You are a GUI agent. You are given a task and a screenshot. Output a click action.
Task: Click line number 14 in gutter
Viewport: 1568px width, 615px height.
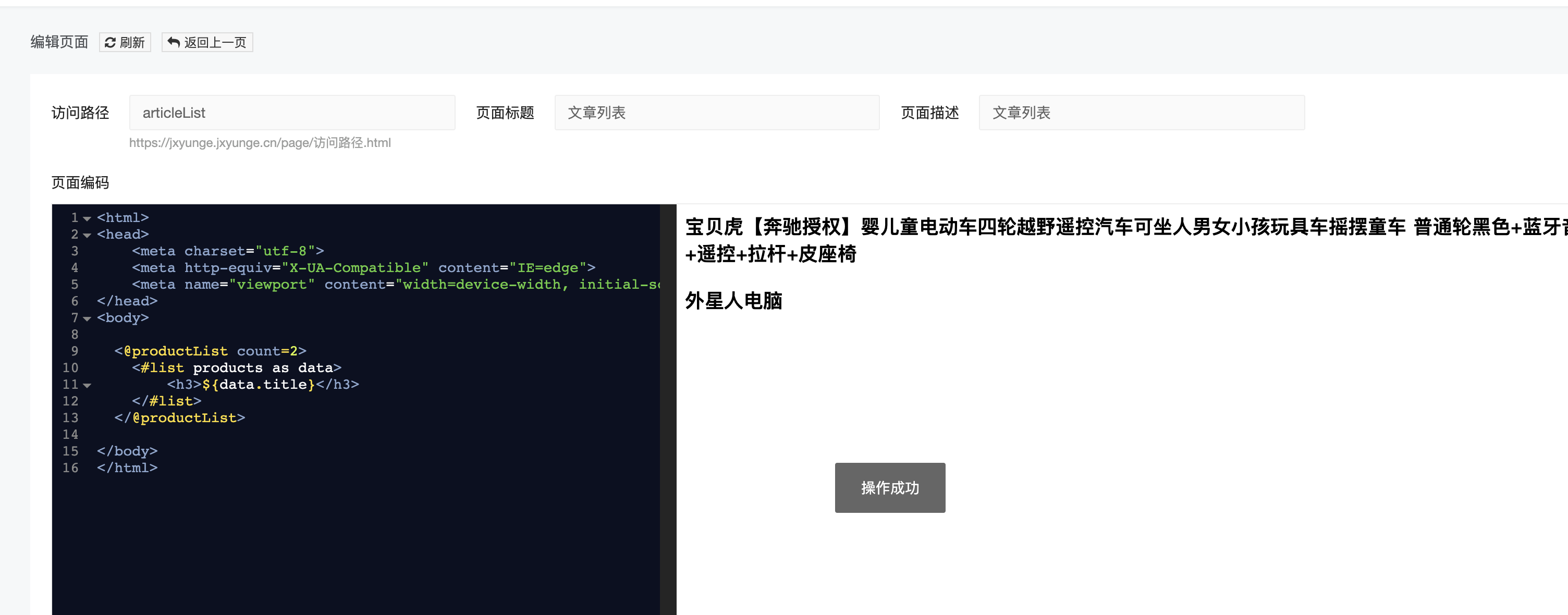pos(70,434)
